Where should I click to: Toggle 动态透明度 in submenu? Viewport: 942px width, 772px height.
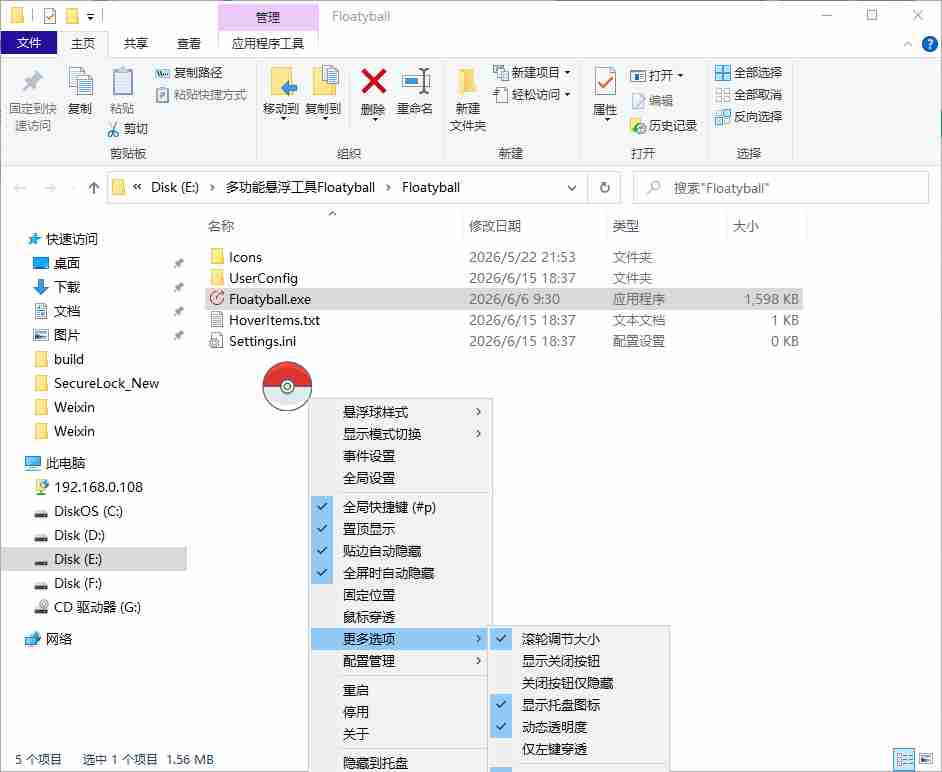click(579, 727)
